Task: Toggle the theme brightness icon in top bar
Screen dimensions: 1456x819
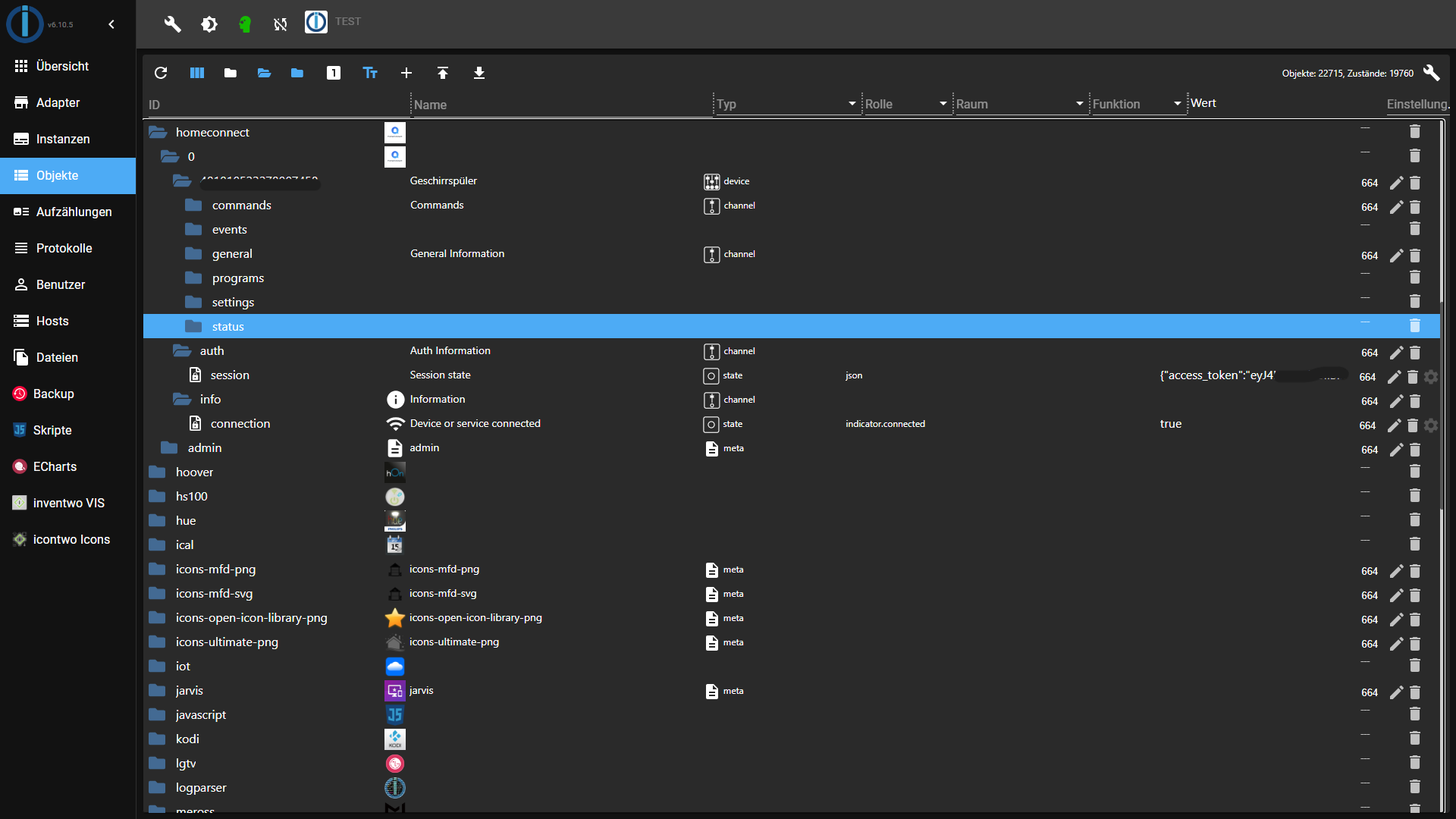Action: (x=209, y=24)
